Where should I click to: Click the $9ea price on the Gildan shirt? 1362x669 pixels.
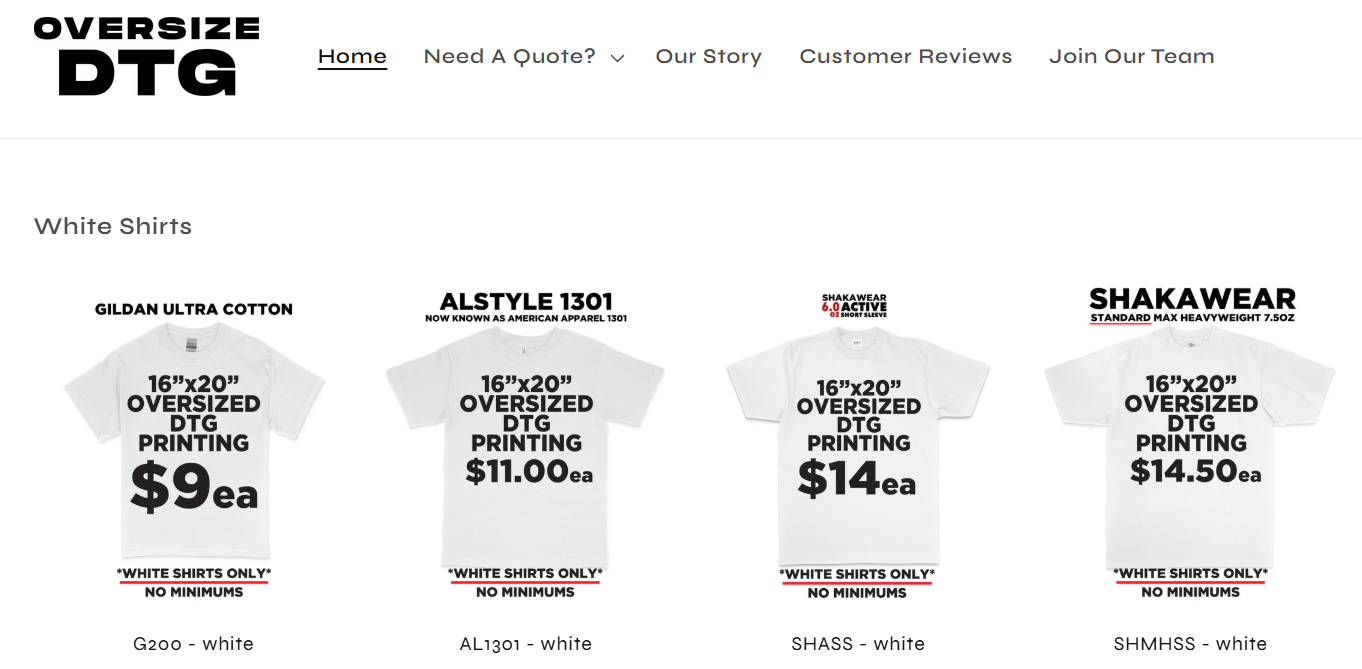click(194, 488)
